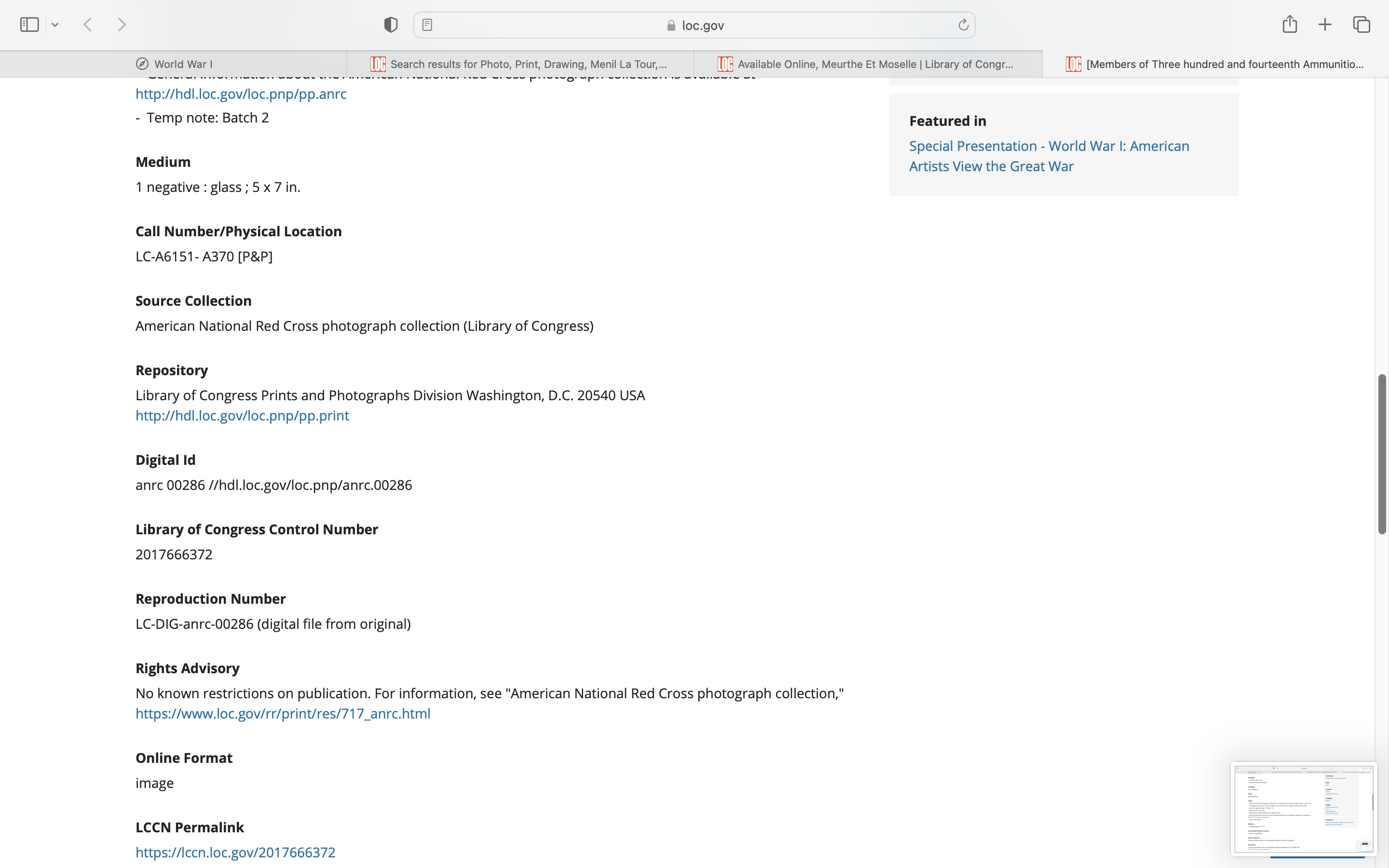Show Reader view icon in address bar

point(427,25)
